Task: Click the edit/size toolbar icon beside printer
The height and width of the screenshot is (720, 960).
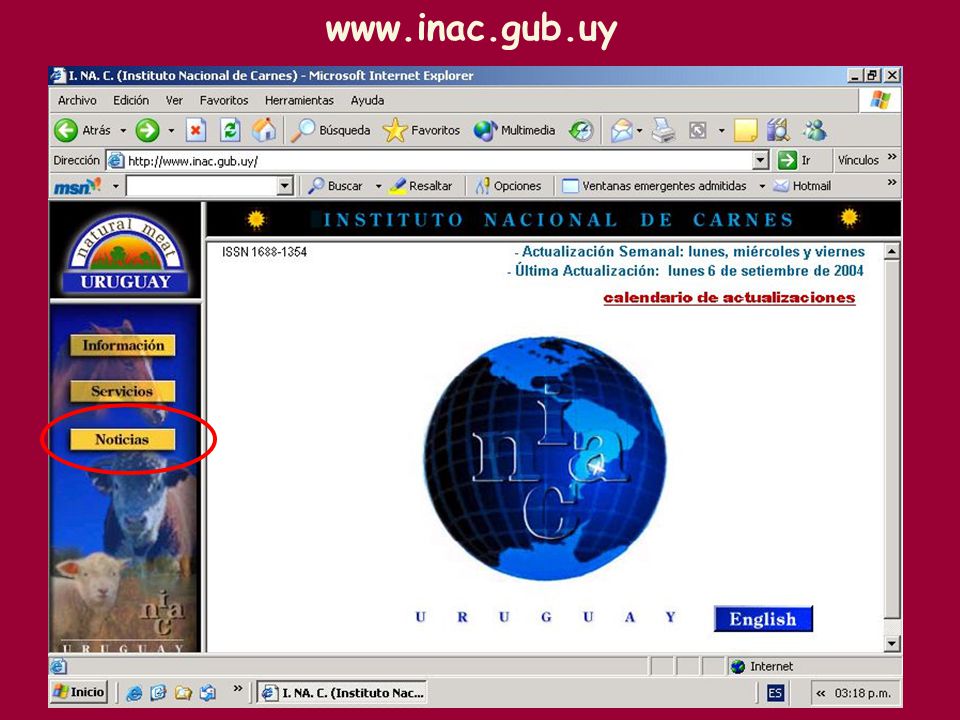Action: [x=698, y=130]
